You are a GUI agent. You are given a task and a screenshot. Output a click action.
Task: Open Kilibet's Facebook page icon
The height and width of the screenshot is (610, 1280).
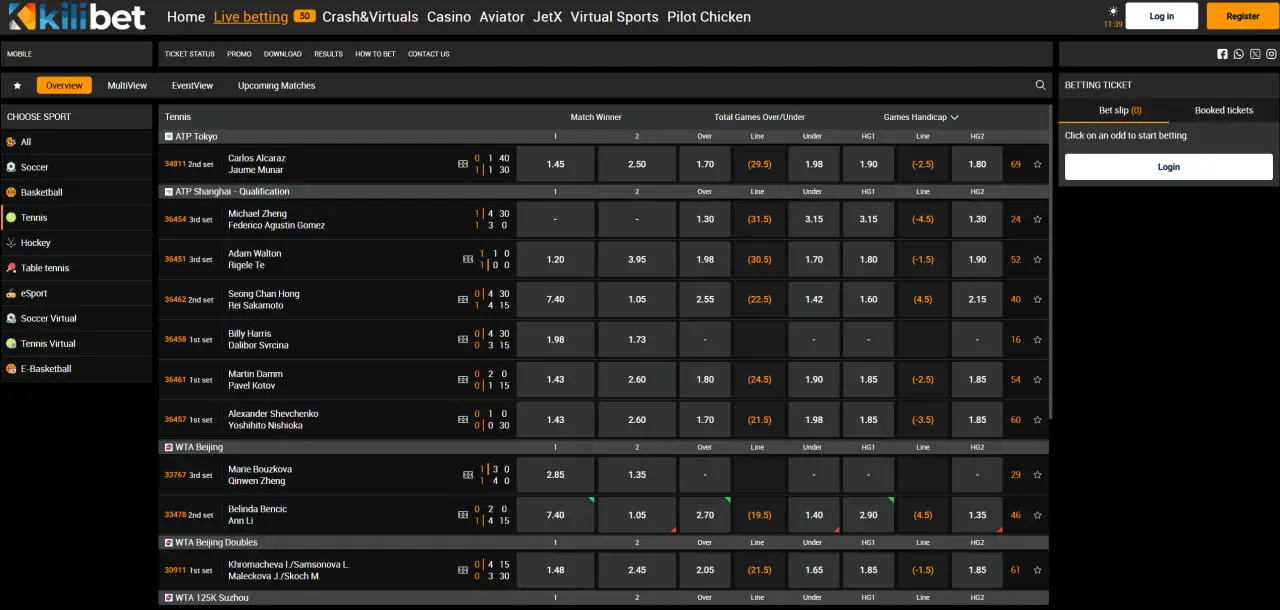[1222, 54]
